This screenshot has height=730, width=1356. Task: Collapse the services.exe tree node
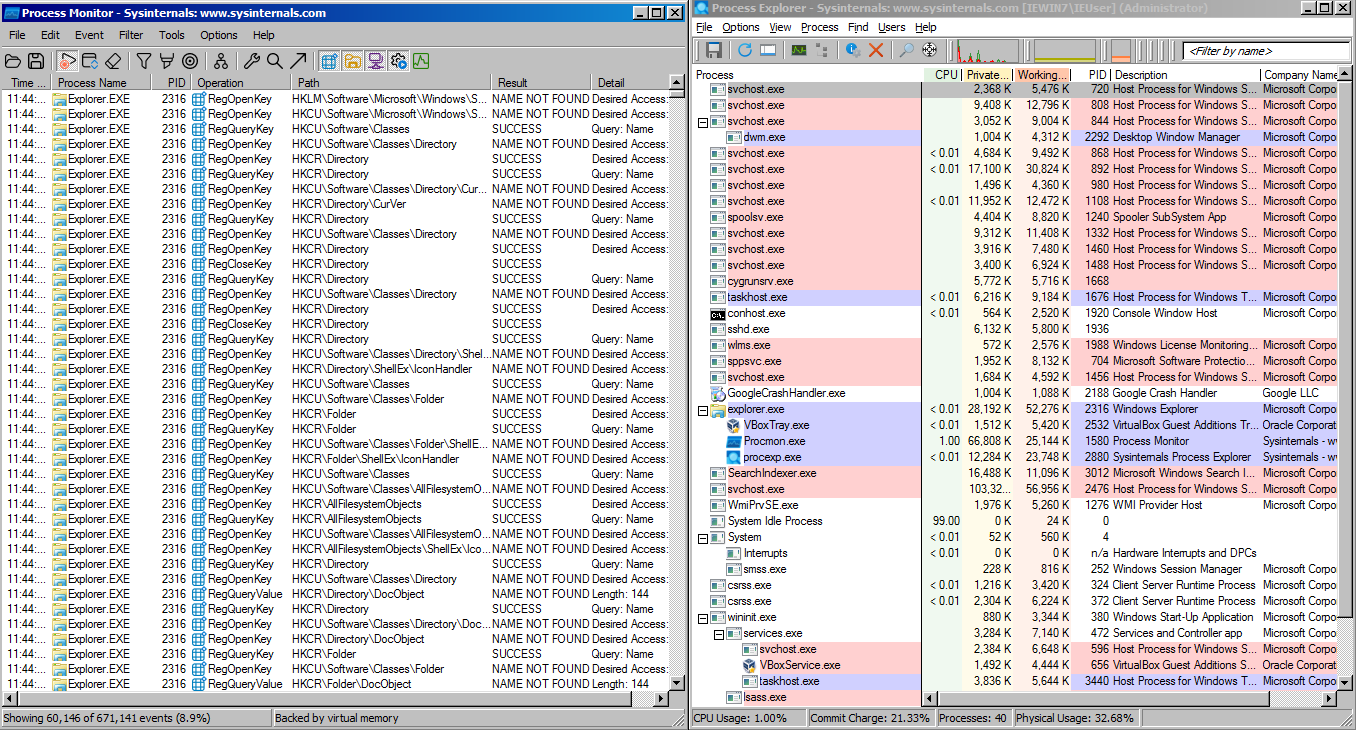[x=718, y=634]
